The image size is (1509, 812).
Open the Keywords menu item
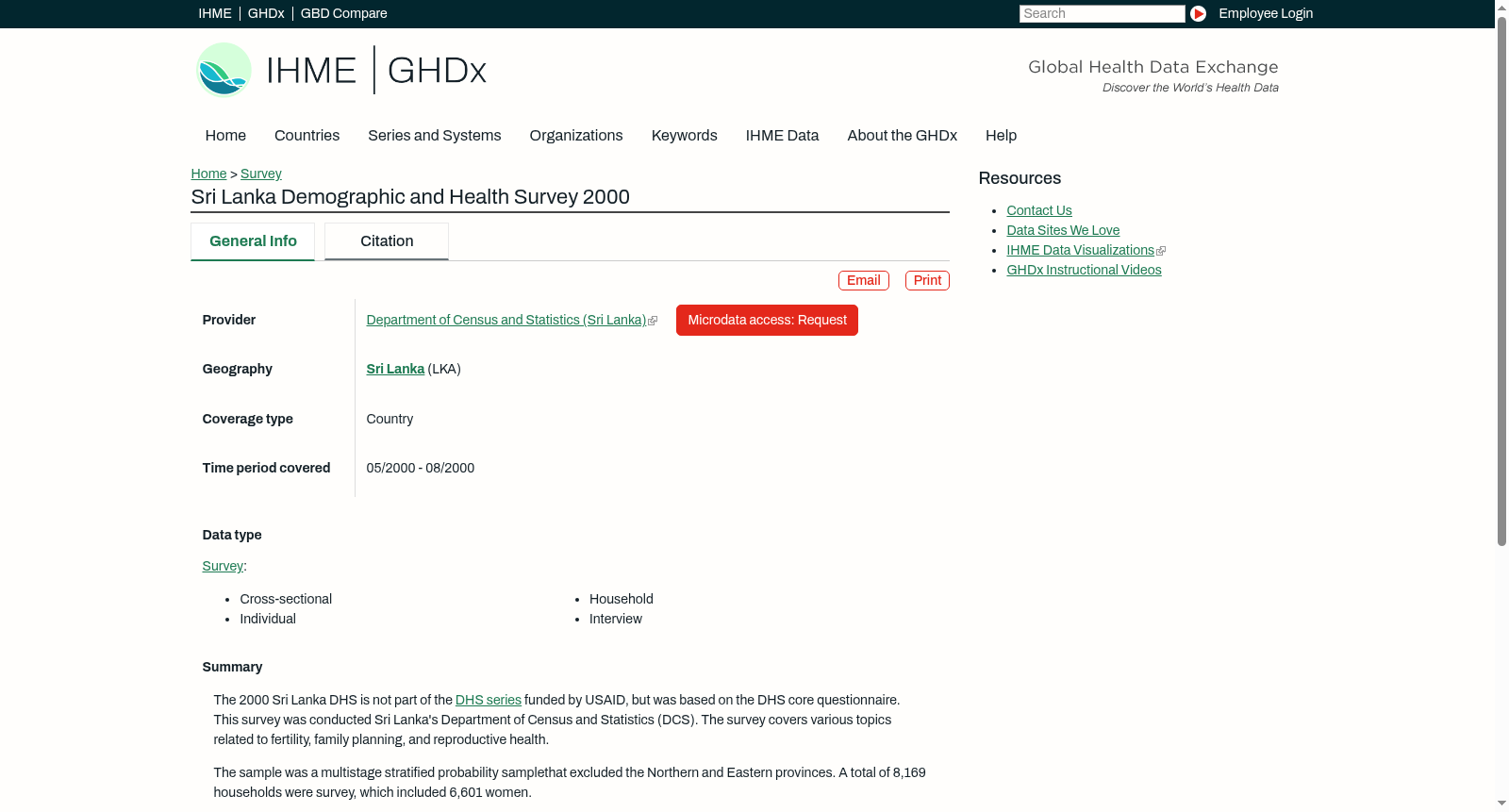pyautogui.click(x=685, y=136)
